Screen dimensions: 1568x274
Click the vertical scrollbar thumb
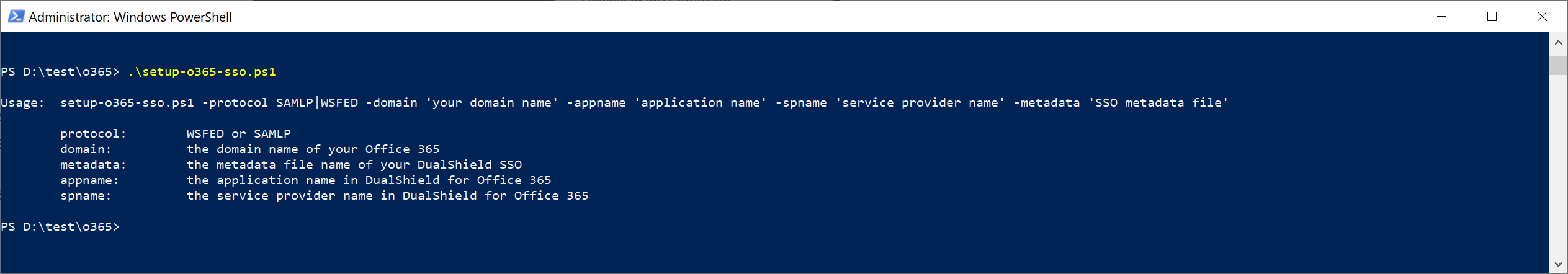coord(1558,66)
